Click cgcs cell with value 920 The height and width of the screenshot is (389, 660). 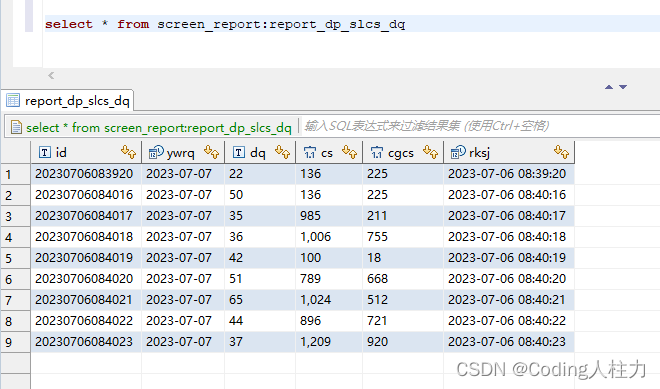[403, 342]
